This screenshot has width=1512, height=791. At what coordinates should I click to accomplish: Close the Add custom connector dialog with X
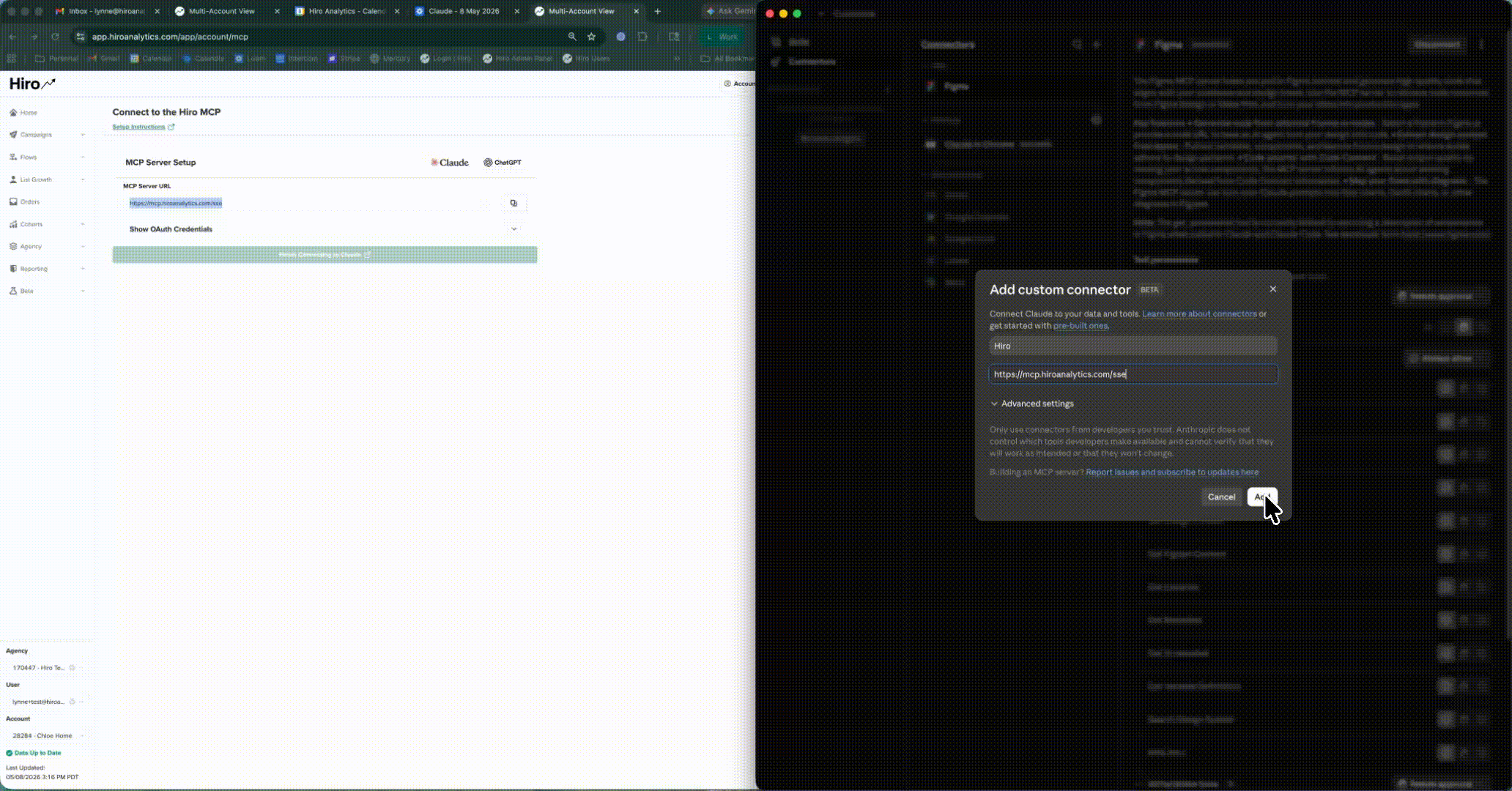click(x=1273, y=289)
